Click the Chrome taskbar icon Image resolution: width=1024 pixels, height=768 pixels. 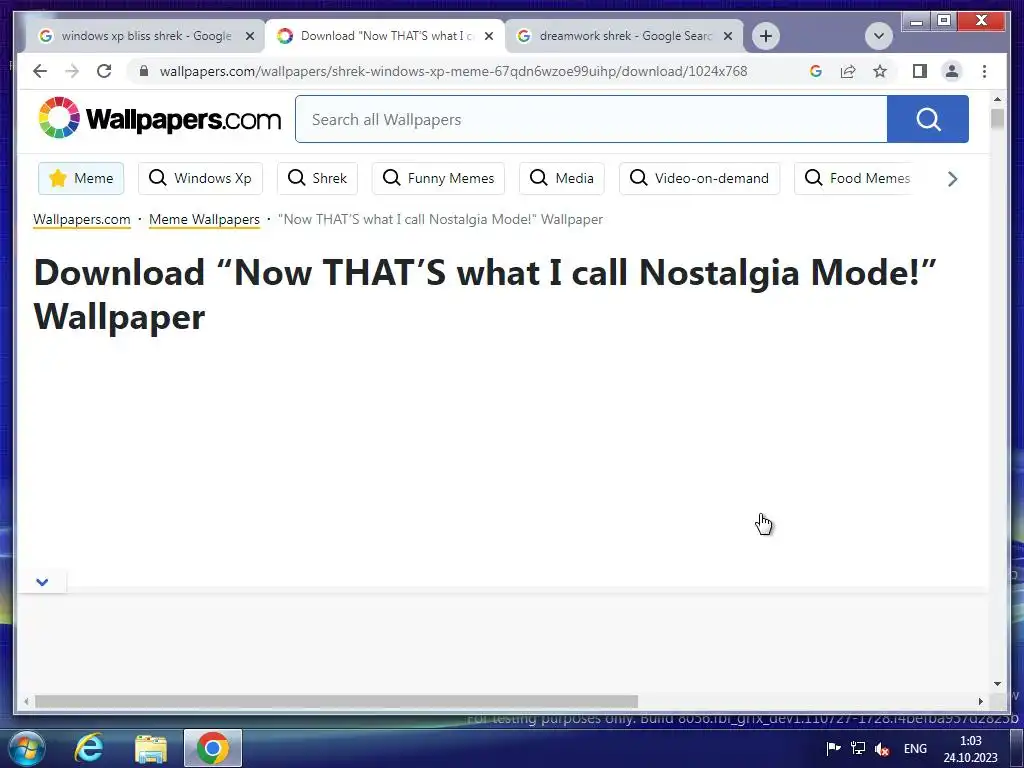[213, 748]
